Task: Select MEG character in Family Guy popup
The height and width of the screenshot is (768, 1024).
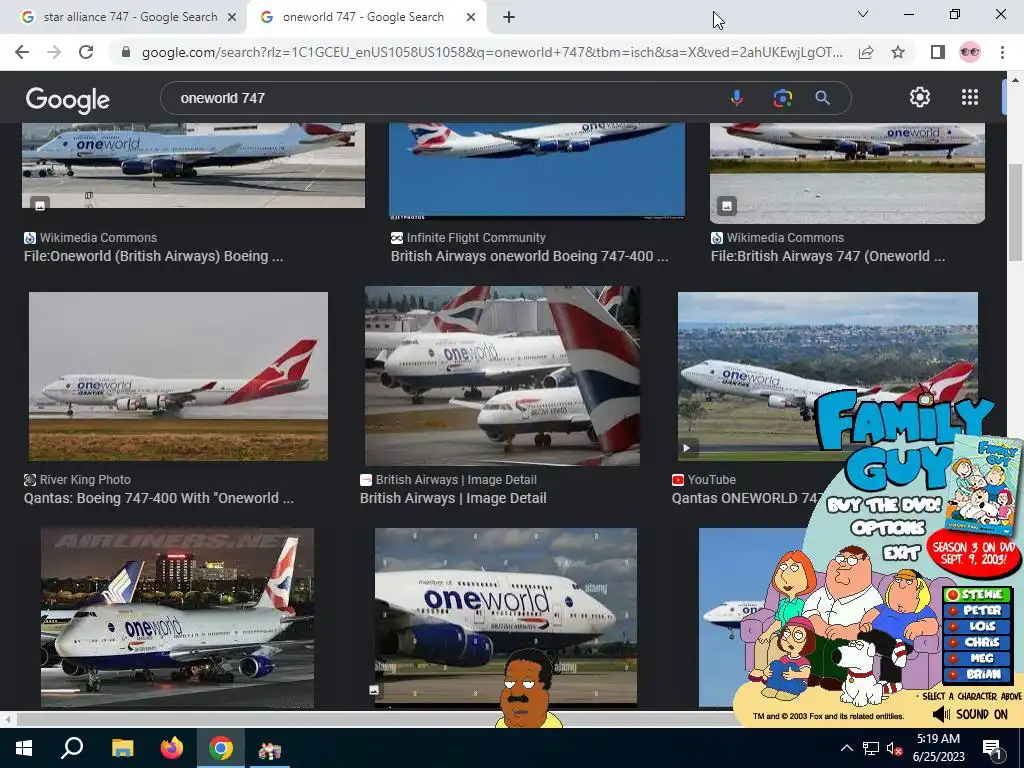Action: click(976, 658)
